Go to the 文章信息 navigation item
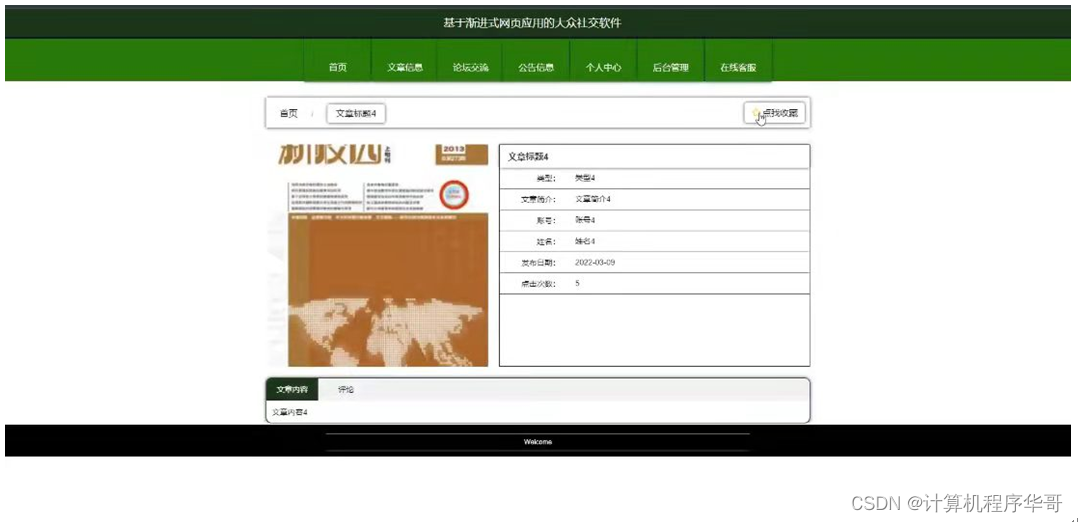 (x=404, y=67)
